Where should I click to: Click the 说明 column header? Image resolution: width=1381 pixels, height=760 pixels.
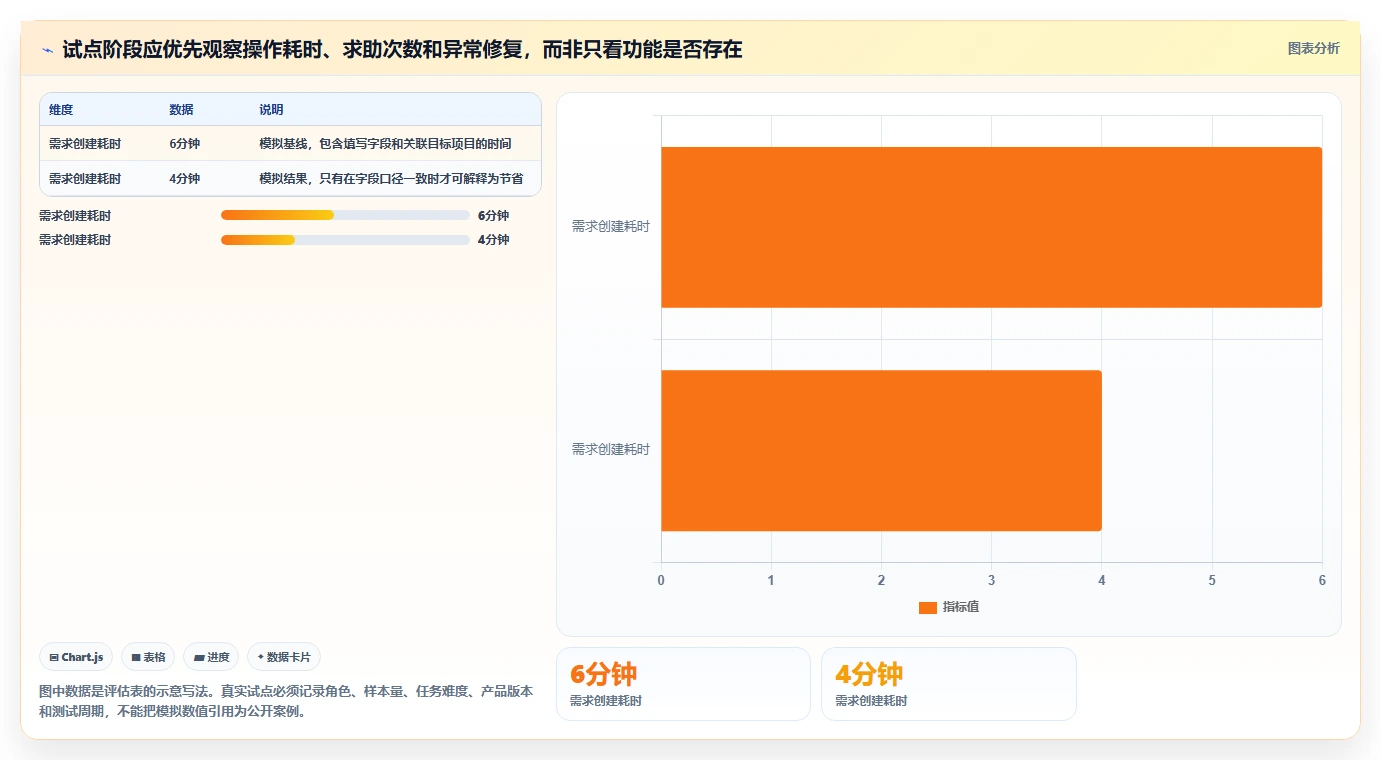pos(271,110)
